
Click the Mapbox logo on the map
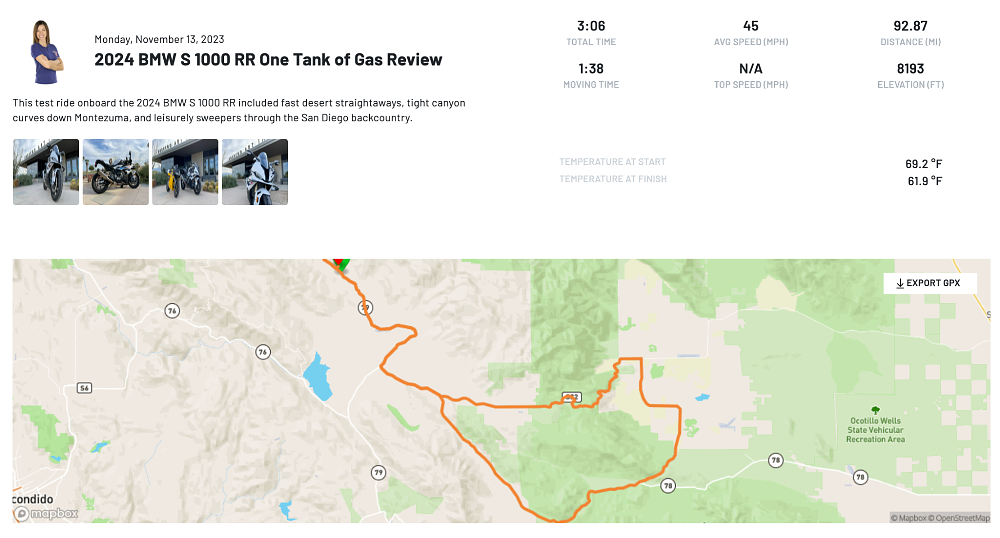47,513
